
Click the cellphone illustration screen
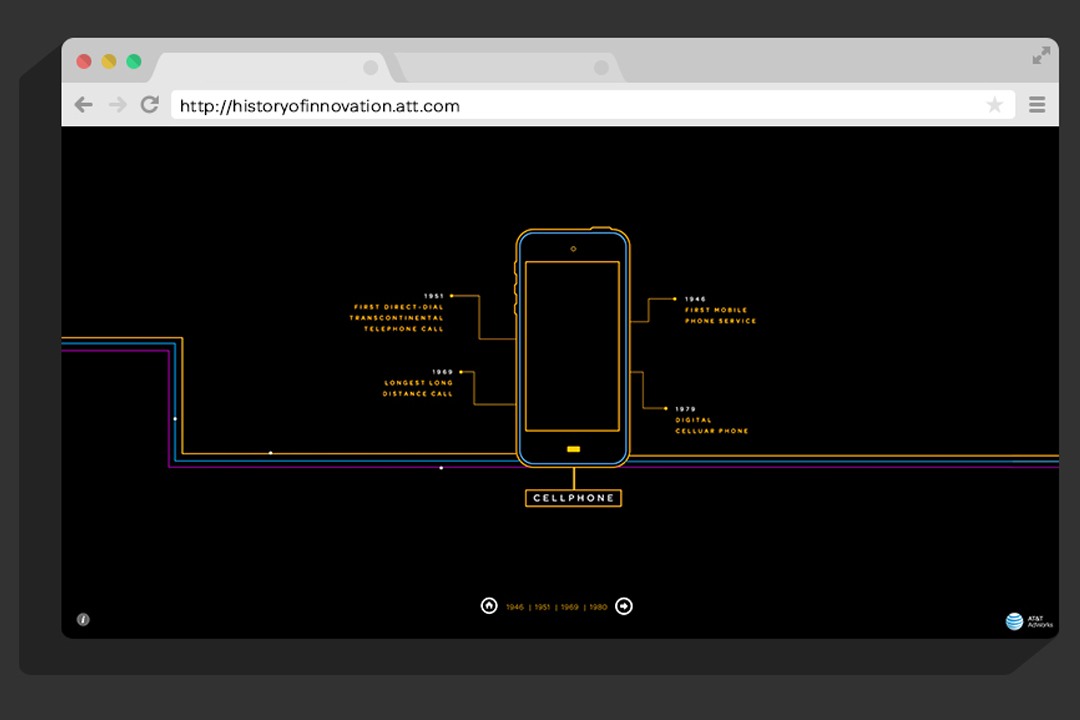tap(572, 346)
